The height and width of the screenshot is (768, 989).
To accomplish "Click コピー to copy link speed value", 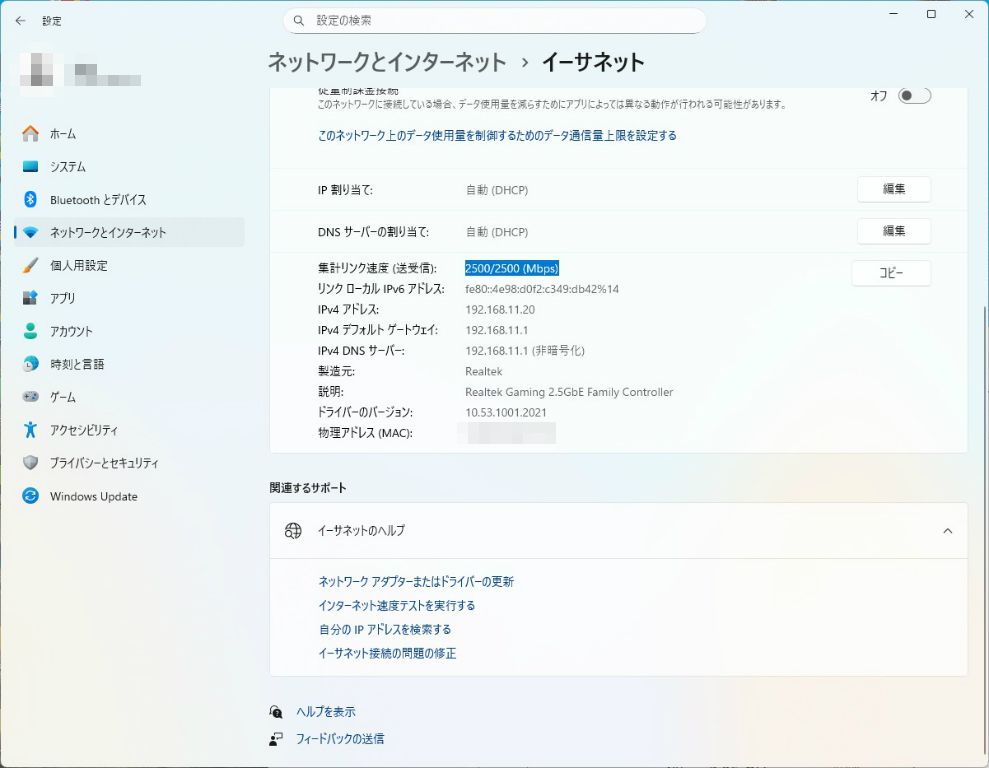I will coord(890,273).
